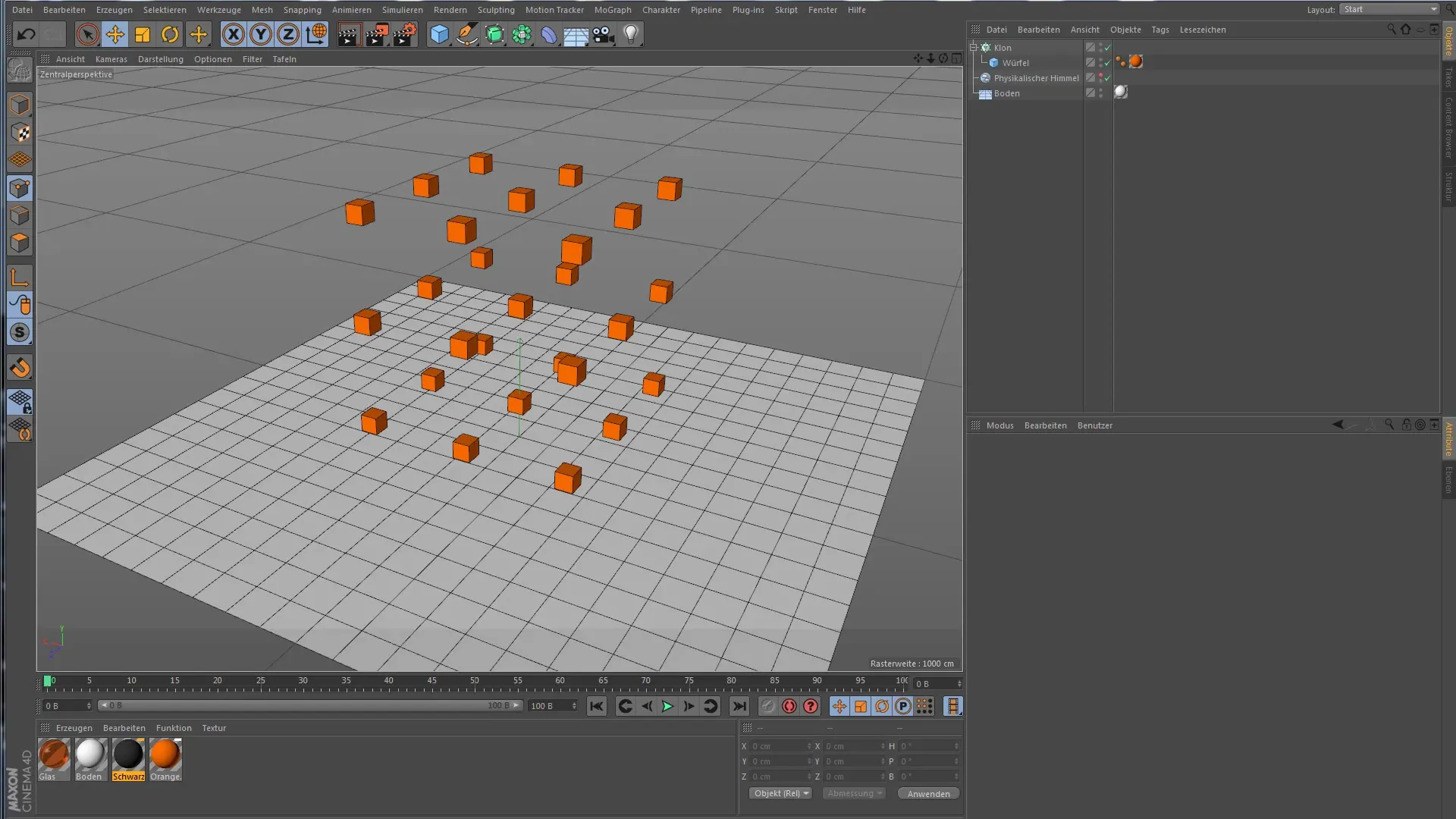1456x819 pixels.
Task: Select the Live Selection tool
Action: 87,34
